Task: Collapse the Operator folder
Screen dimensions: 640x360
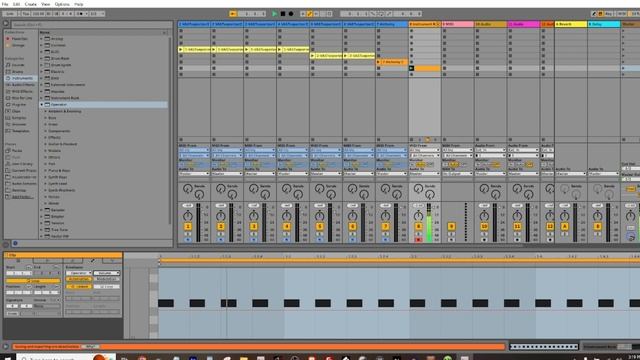Action: click(42, 104)
